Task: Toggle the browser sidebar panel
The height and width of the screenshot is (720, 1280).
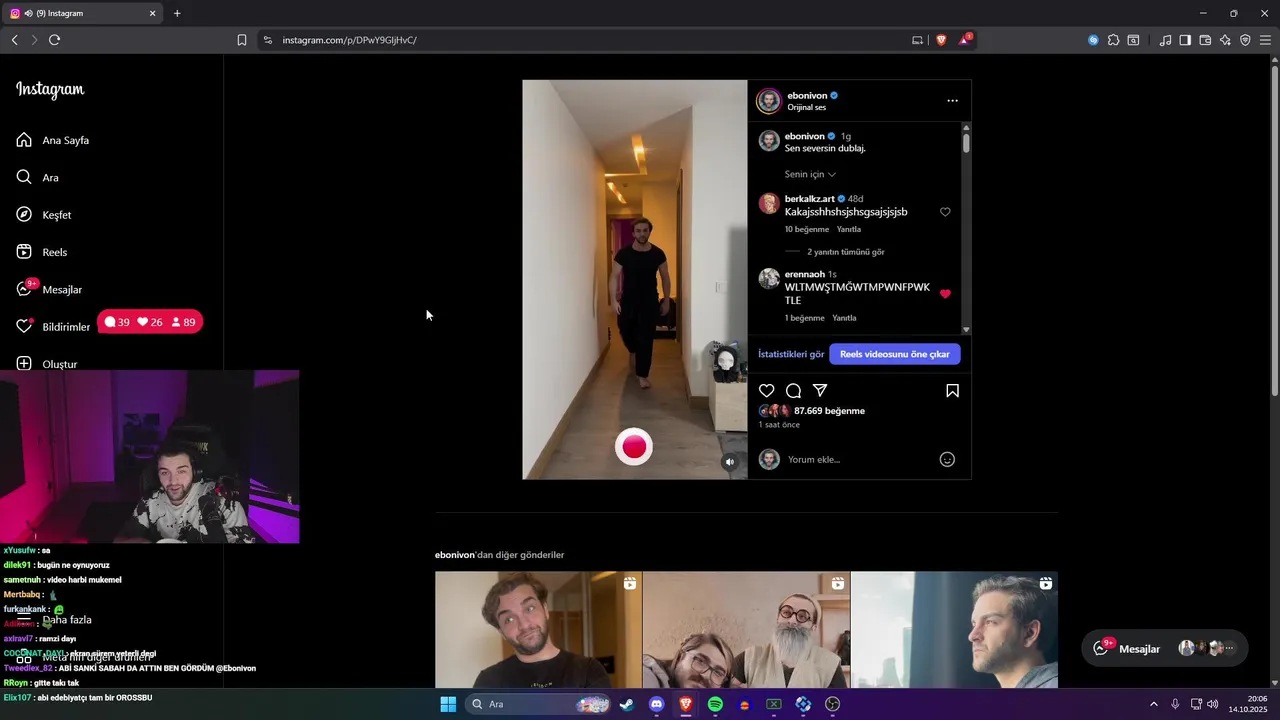Action: [x=1185, y=40]
